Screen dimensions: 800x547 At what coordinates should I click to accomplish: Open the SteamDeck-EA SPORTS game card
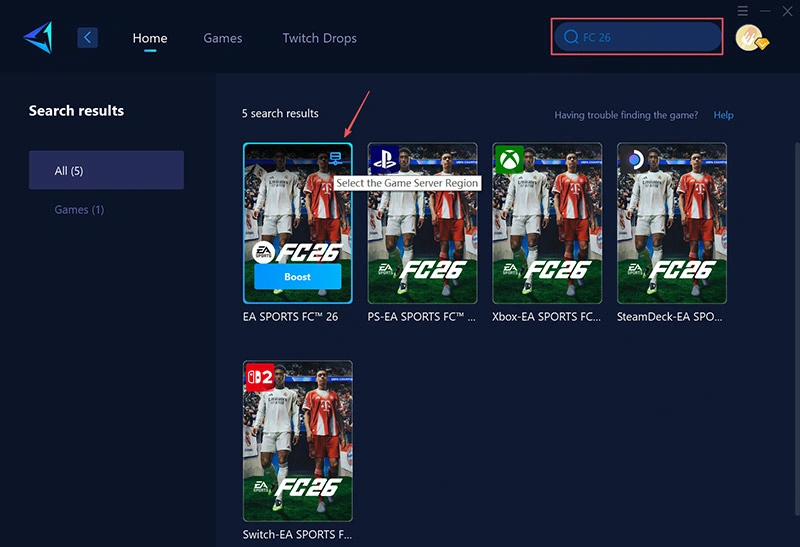point(671,223)
